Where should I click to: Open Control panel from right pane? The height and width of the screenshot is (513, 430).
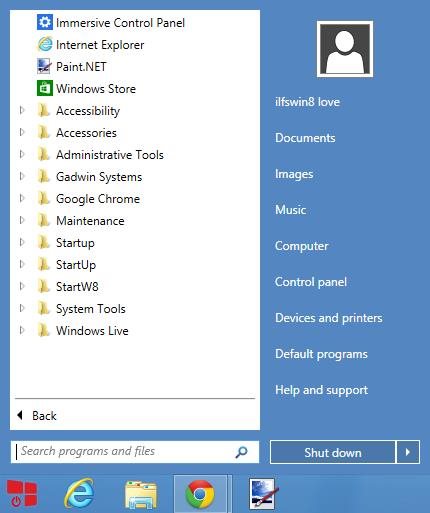click(x=311, y=282)
